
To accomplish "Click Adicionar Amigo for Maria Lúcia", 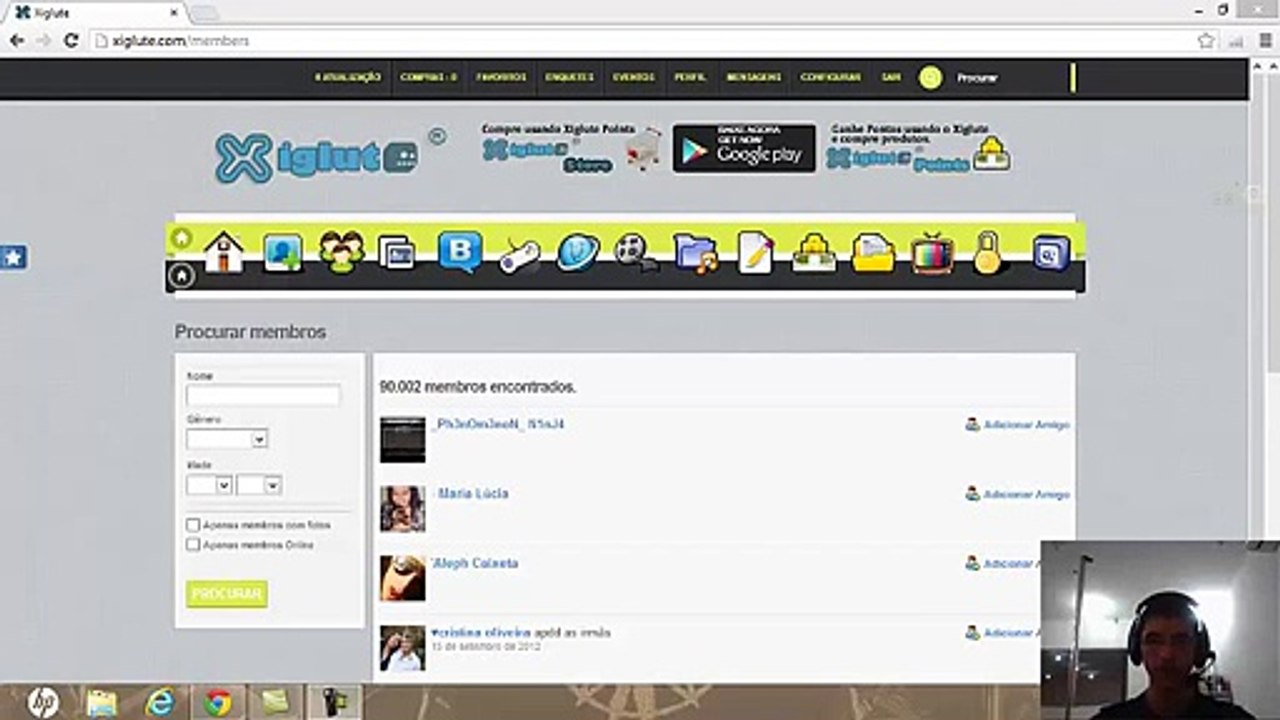I will click(1018, 494).
